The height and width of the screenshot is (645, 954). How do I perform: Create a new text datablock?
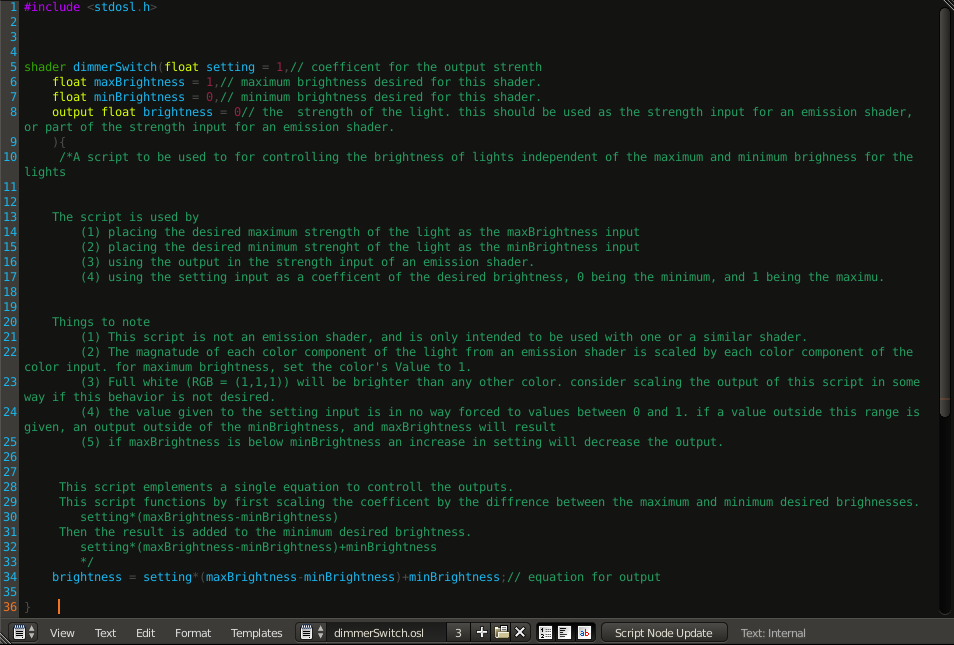coord(482,632)
